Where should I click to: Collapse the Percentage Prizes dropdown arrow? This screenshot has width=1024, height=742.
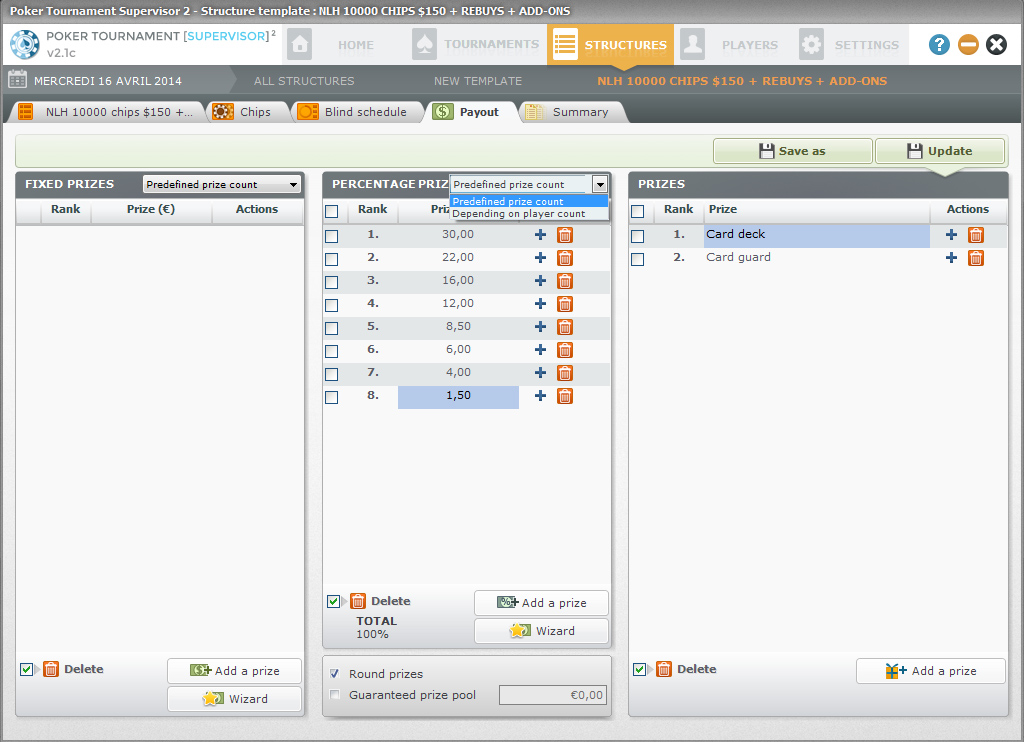click(599, 184)
